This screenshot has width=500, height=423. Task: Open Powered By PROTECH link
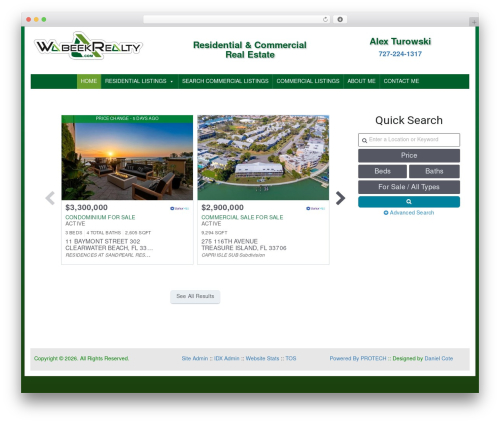(358, 359)
